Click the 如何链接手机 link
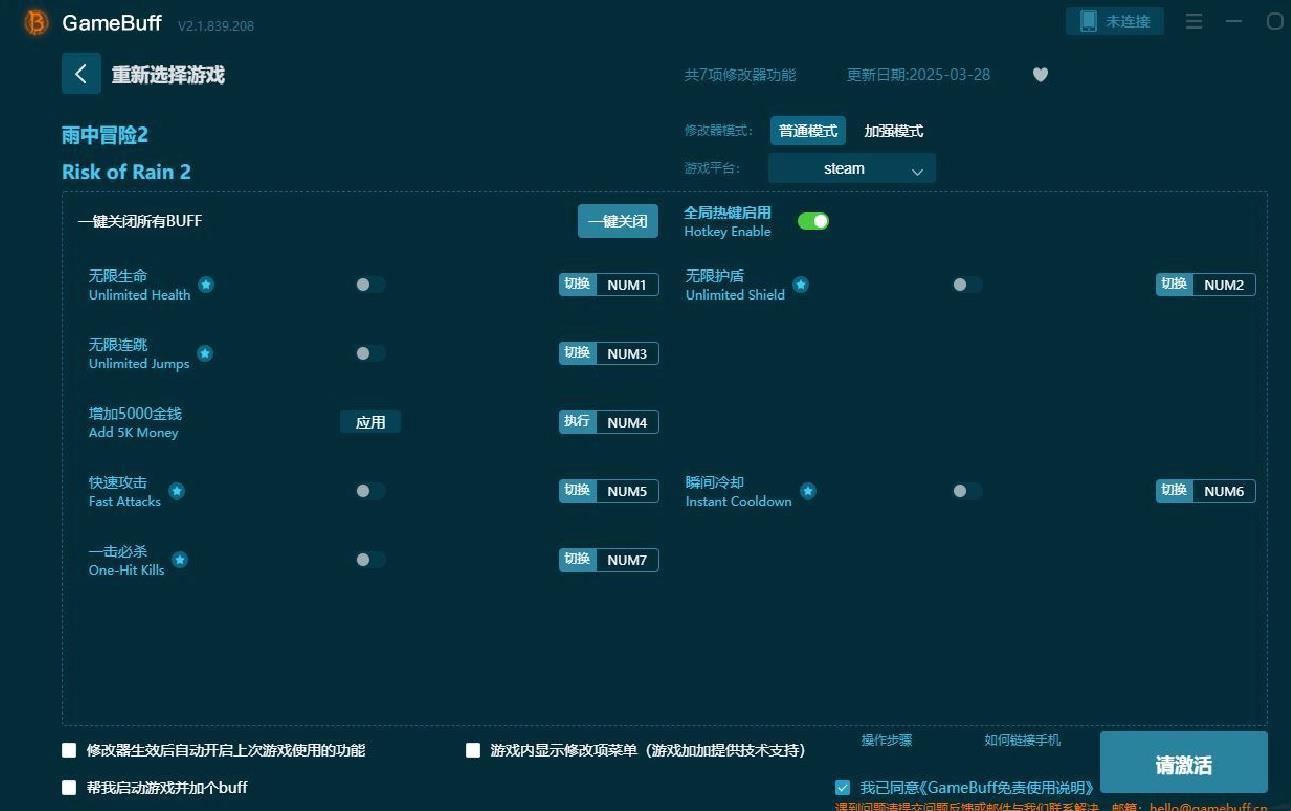 click(x=1022, y=740)
